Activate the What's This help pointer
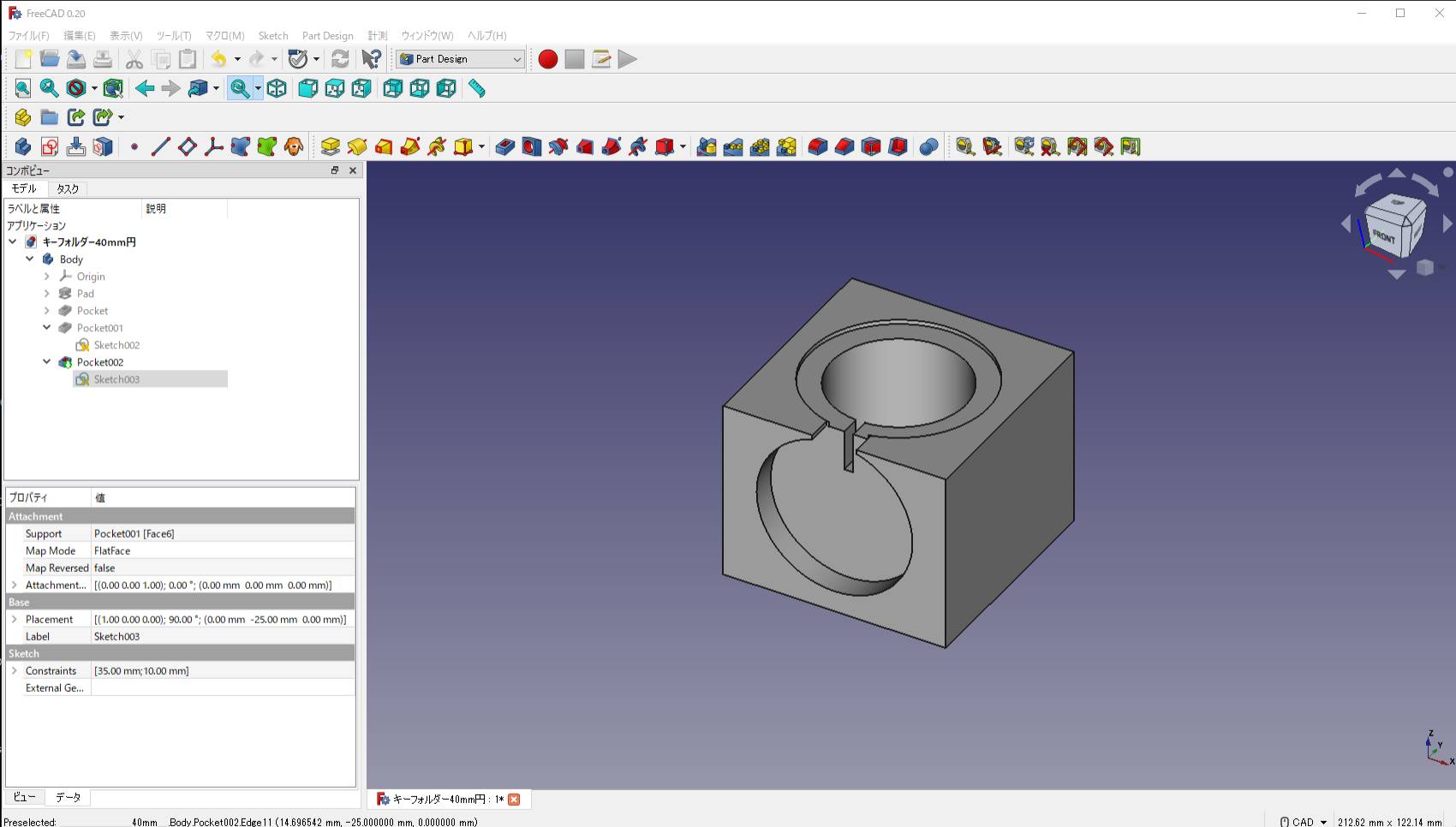The width and height of the screenshot is (1456, 827). tap(372, 59)
